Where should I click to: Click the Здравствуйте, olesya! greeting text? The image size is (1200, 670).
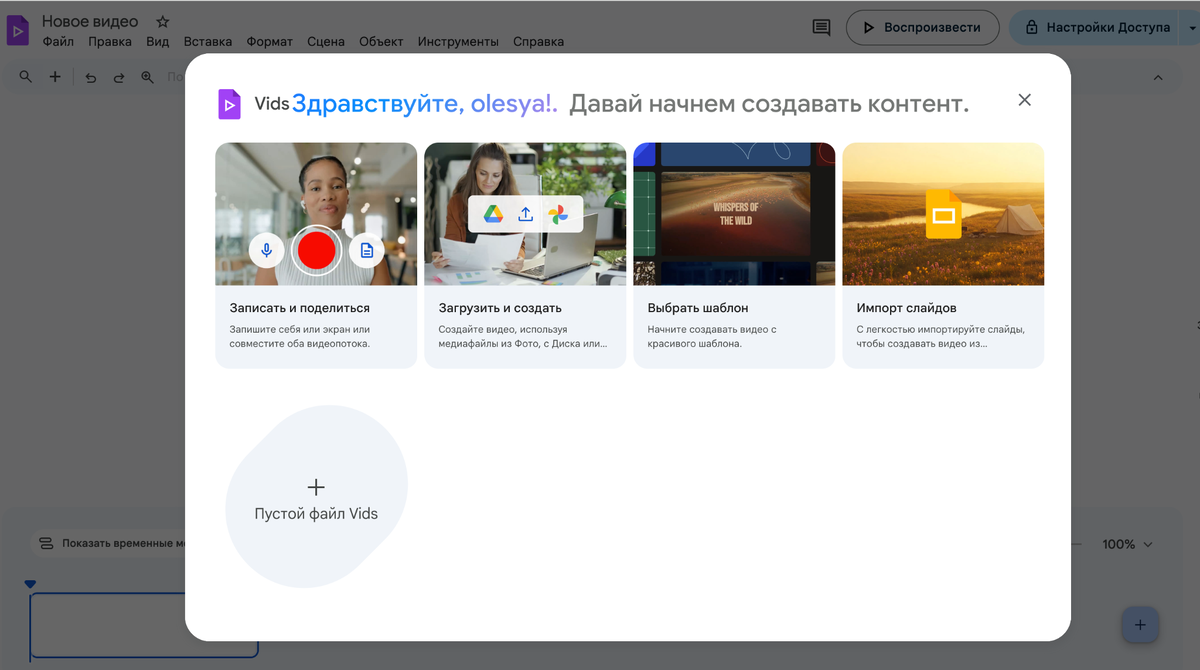(x=425, y=103)
